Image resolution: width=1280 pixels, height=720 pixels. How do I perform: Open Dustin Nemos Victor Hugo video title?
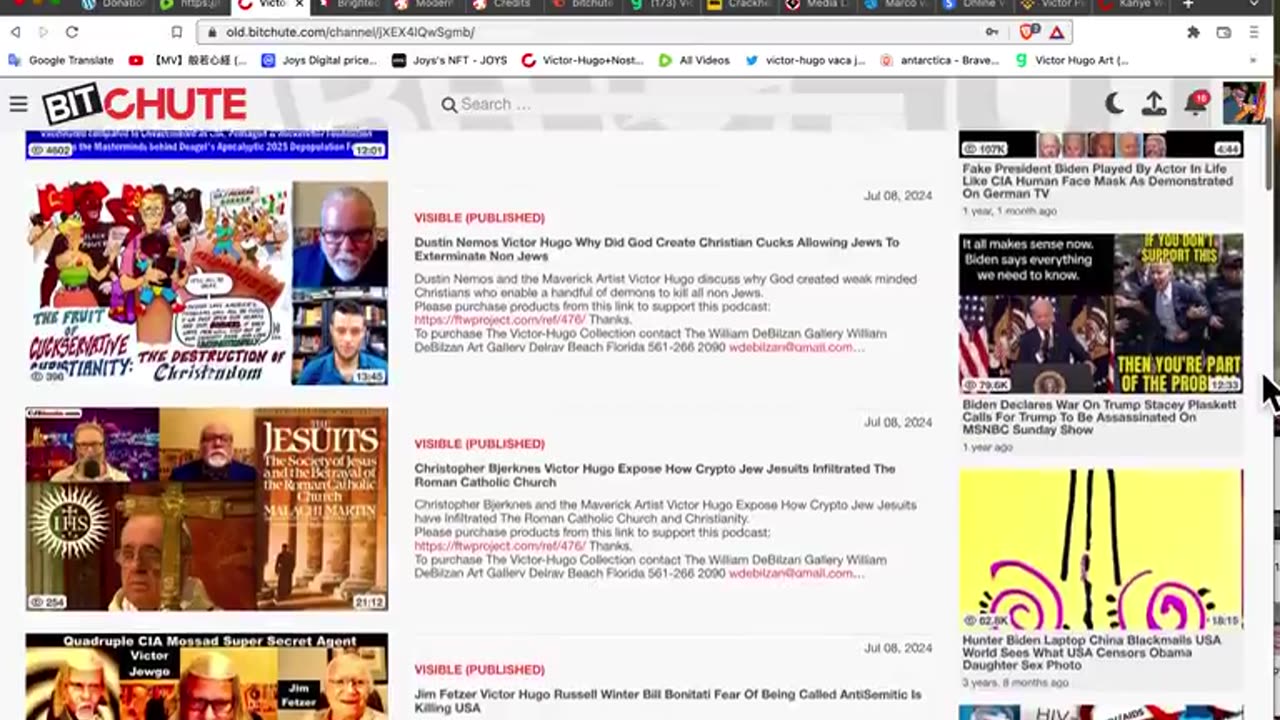pyautogui.click(x=656, y=249)
